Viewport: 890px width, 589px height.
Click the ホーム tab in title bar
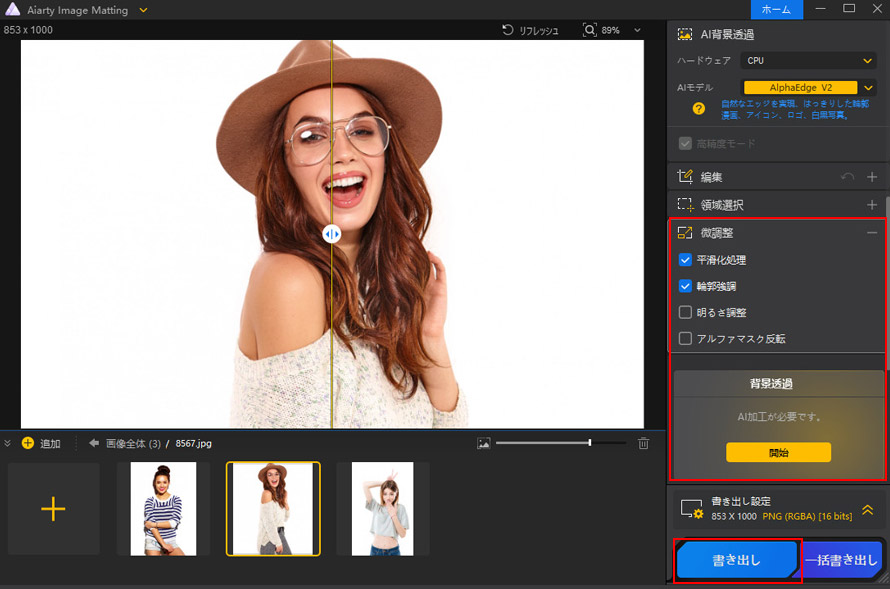point(776,9)
